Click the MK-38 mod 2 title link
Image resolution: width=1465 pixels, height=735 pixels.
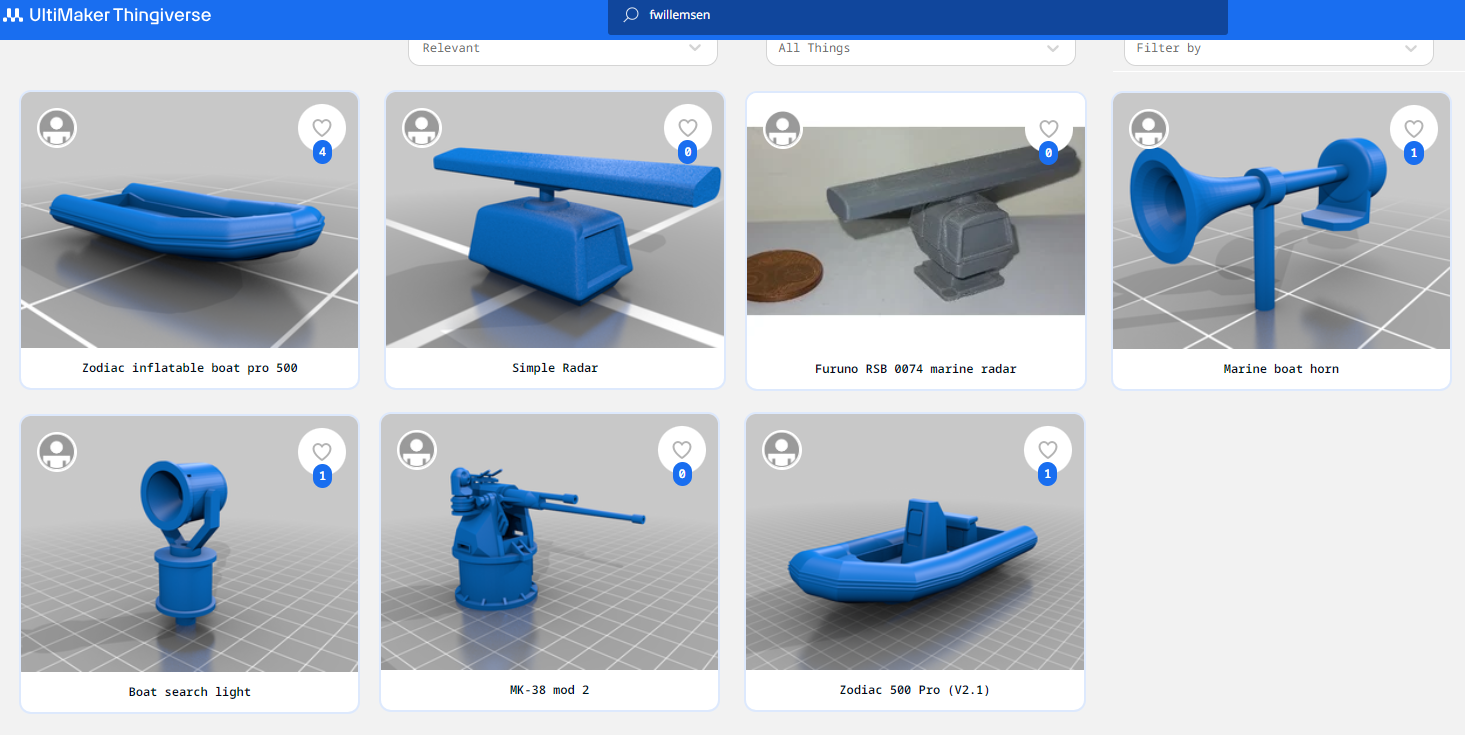[550, 690]
